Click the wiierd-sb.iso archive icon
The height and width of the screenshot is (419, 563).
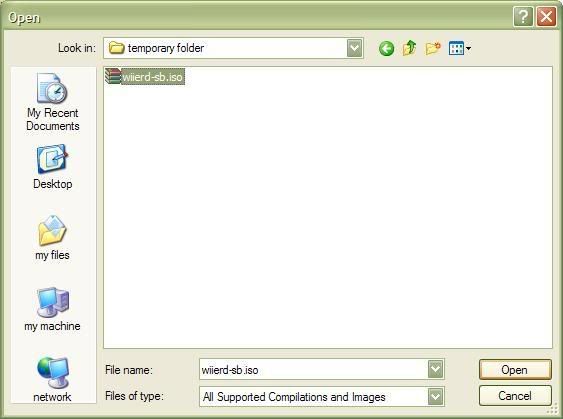[x=113, y=76]
